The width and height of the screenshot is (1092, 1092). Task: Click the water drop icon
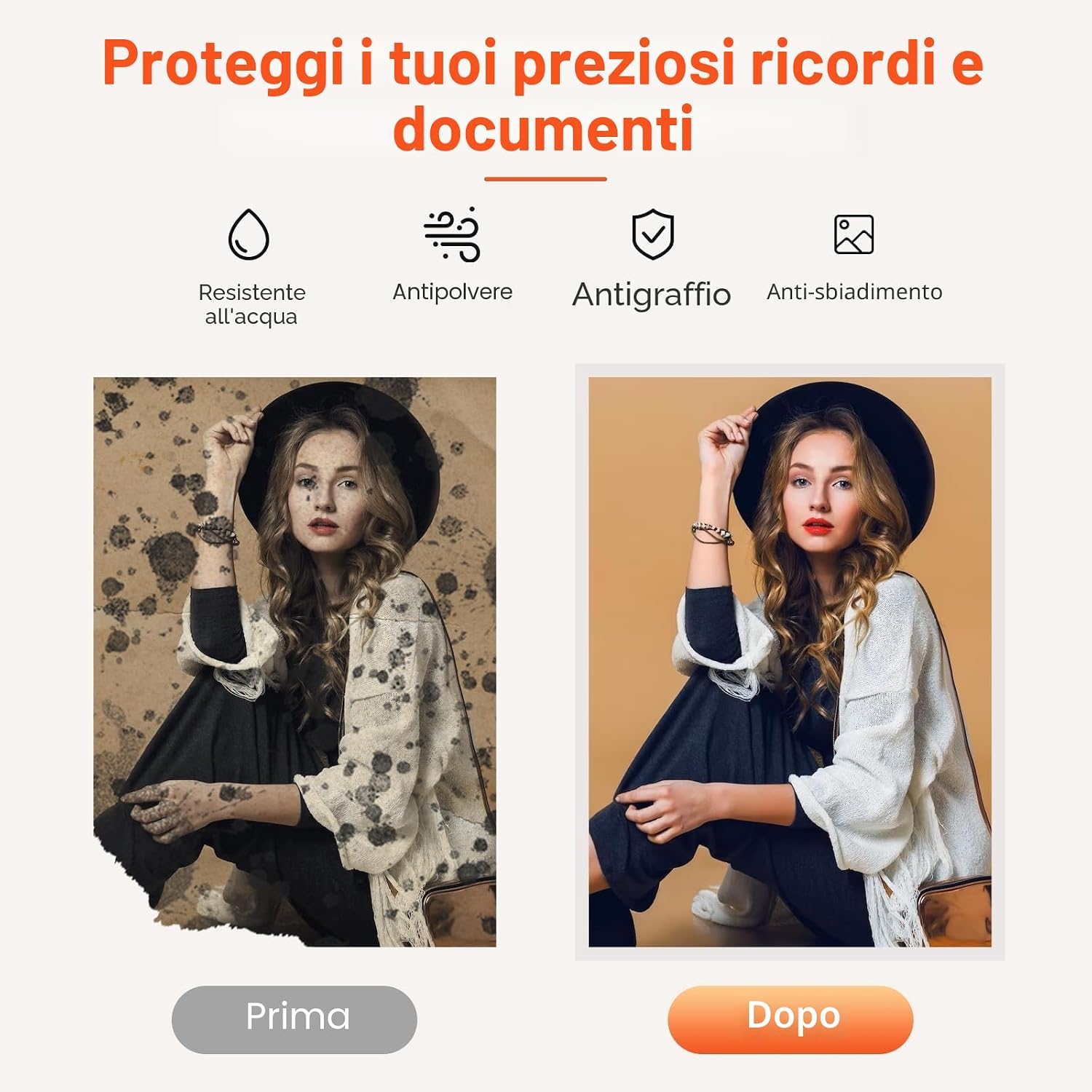click(249, 234)
